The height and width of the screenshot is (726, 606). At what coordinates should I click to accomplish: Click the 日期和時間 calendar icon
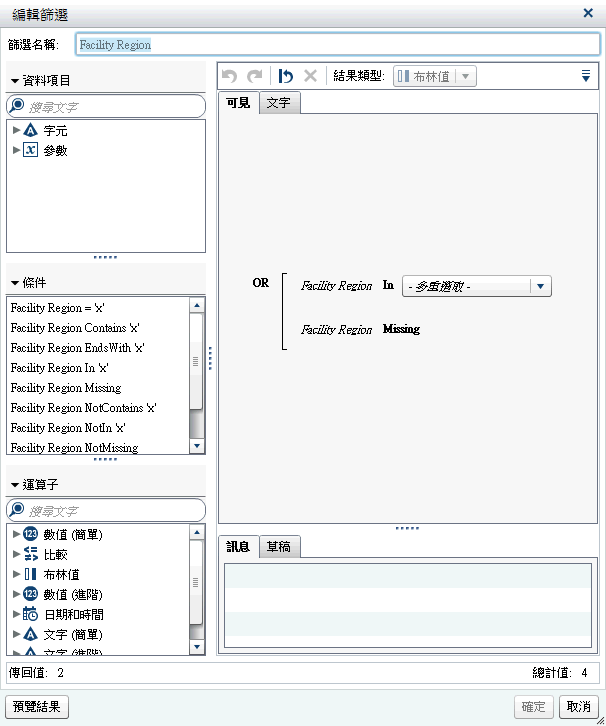coord(30,614)
